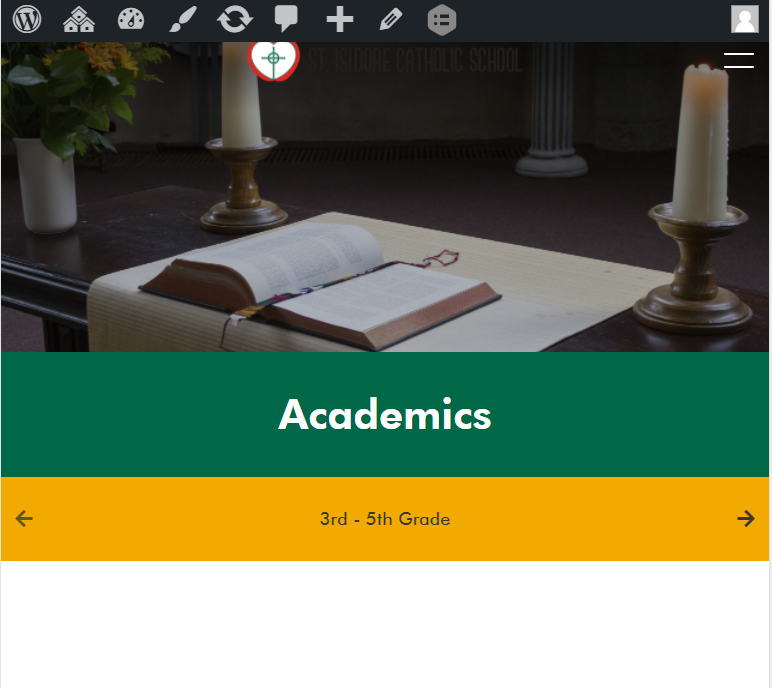
Task: Click the WordPress logo icon
Action: click(27, 20)
